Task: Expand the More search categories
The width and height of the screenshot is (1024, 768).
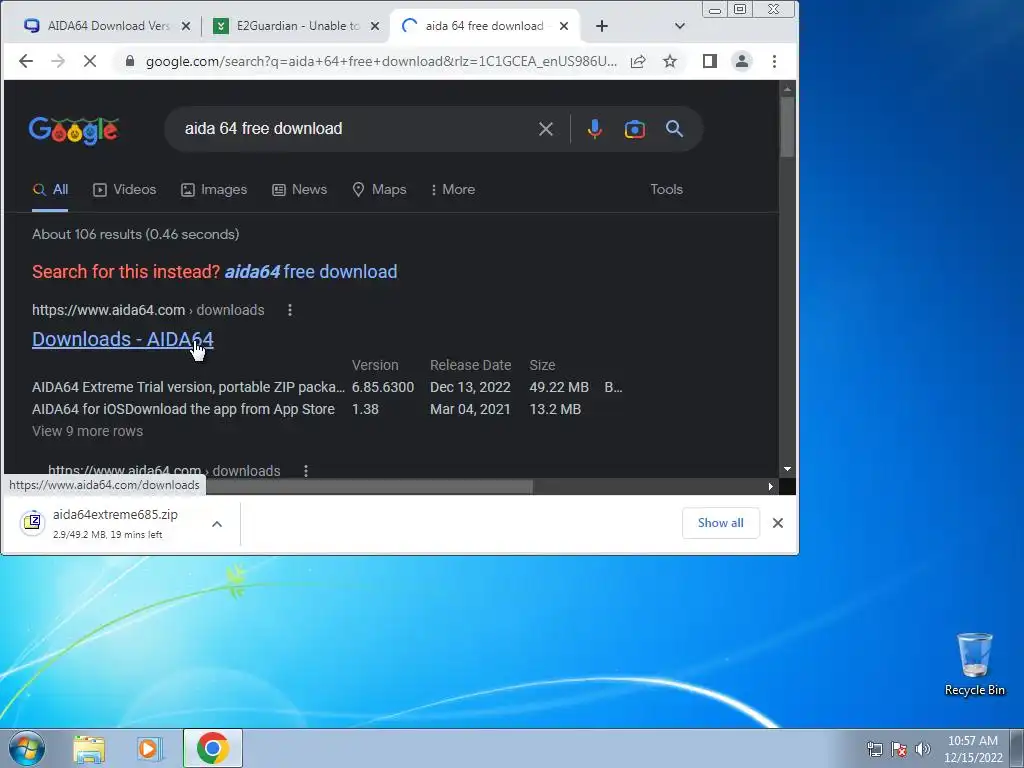Action: click(453, 189)
